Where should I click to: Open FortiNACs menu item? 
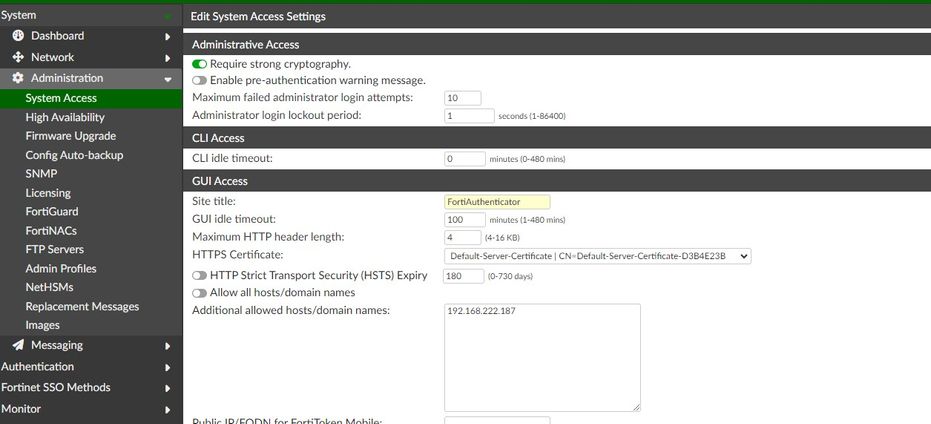(x=51, y=230)
